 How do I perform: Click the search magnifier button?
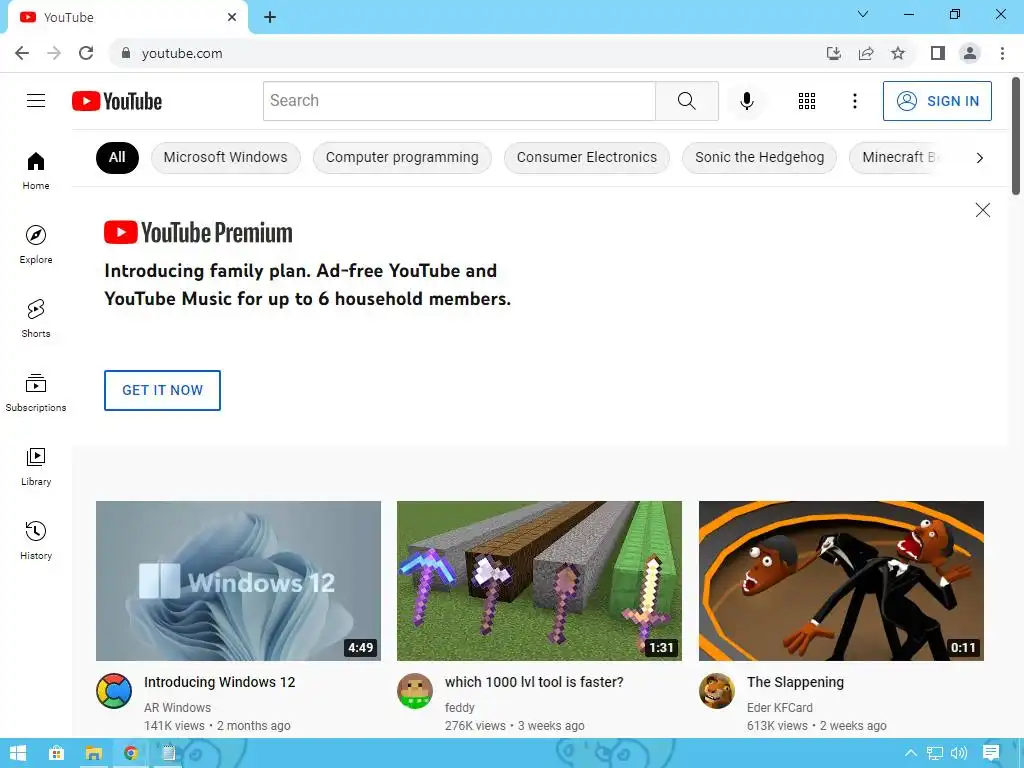point(686,101)
